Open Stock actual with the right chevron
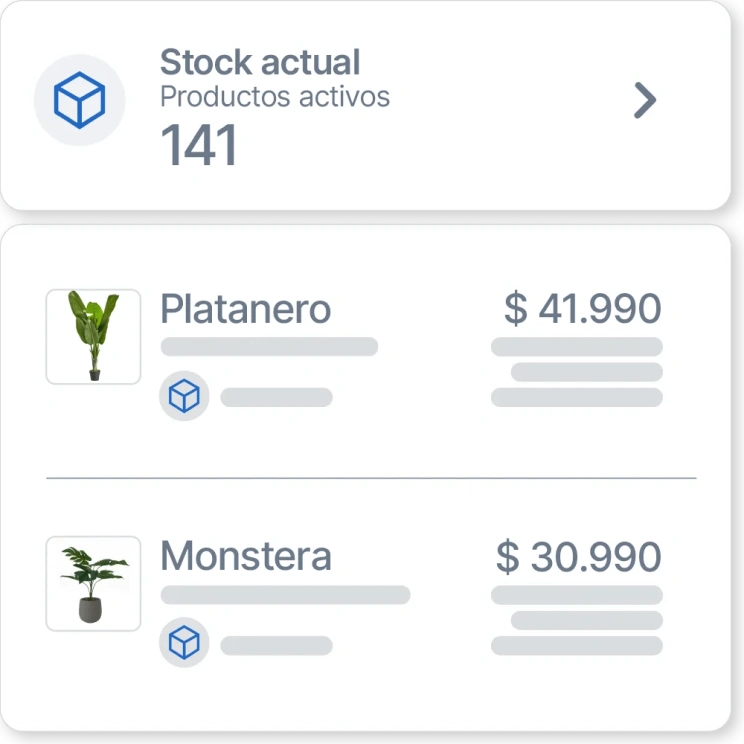 (645, 100)
